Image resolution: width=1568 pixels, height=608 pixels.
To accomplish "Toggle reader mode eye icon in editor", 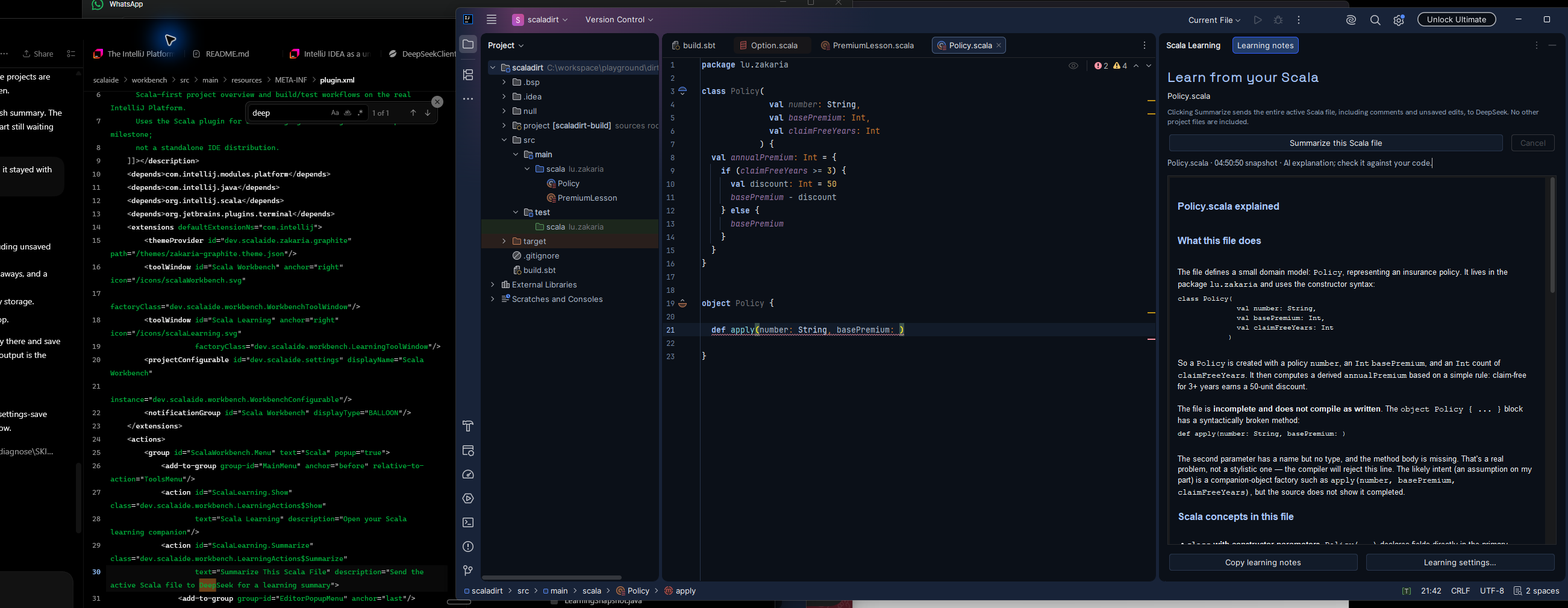I will (x=1073, y=66).
